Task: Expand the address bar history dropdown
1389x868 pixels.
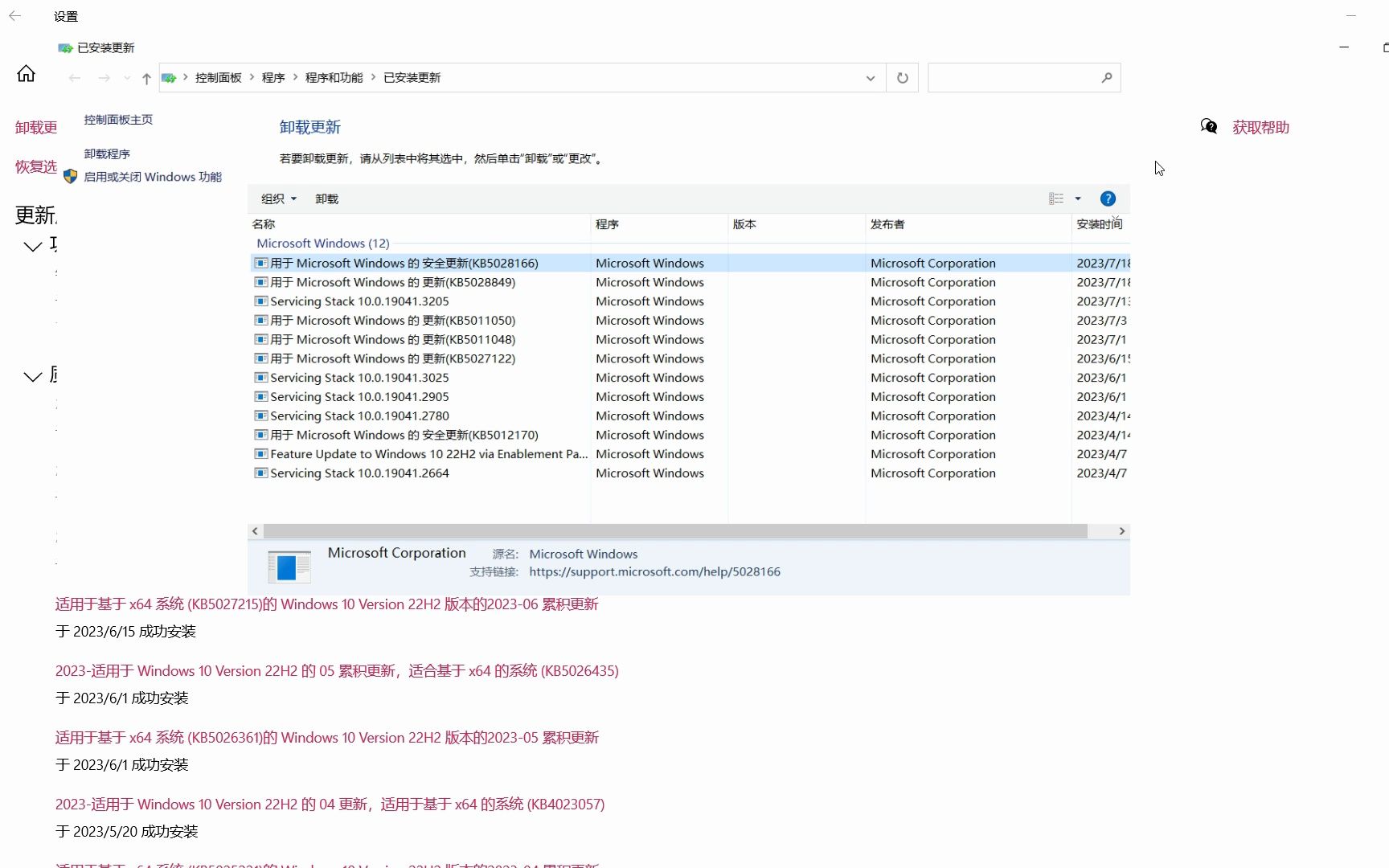Action: 871,78
